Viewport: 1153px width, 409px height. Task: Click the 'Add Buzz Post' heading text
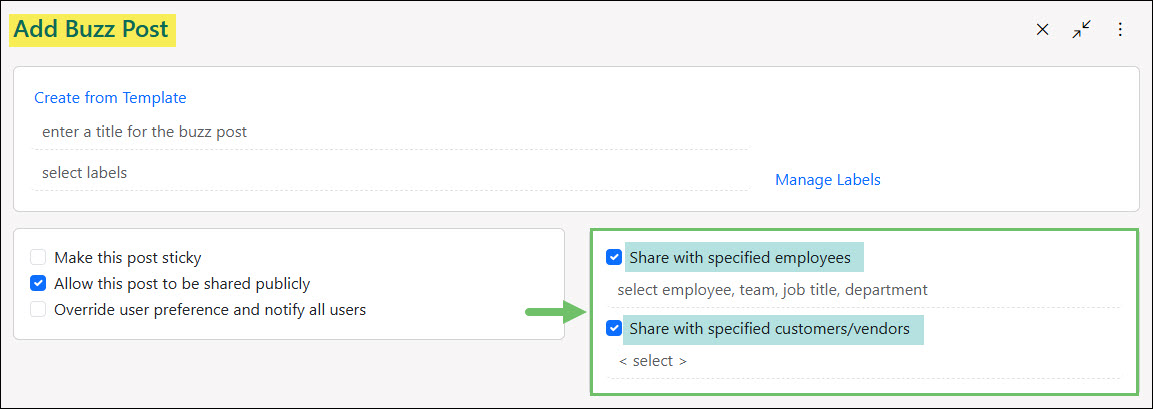92,30
